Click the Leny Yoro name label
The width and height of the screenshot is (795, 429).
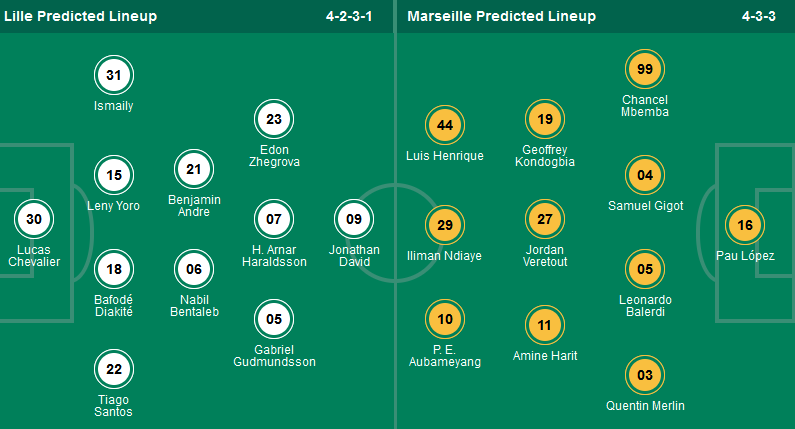point(115,206)
